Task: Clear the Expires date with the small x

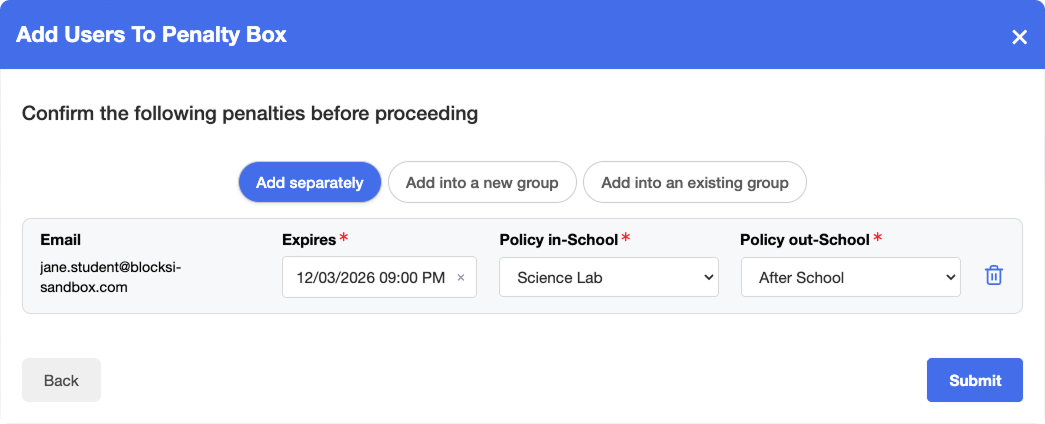Action: (x=461, y=277)
